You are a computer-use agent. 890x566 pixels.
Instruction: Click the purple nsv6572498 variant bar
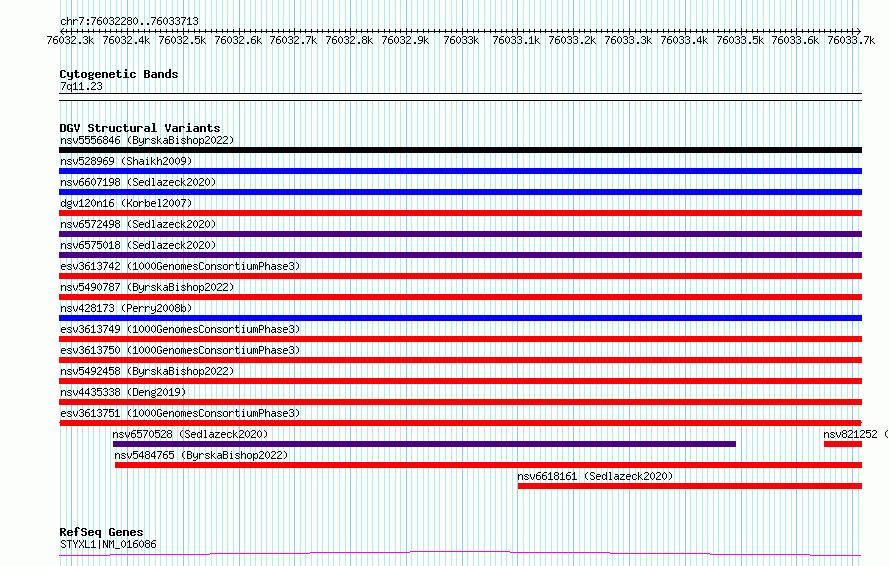point(460,234)
